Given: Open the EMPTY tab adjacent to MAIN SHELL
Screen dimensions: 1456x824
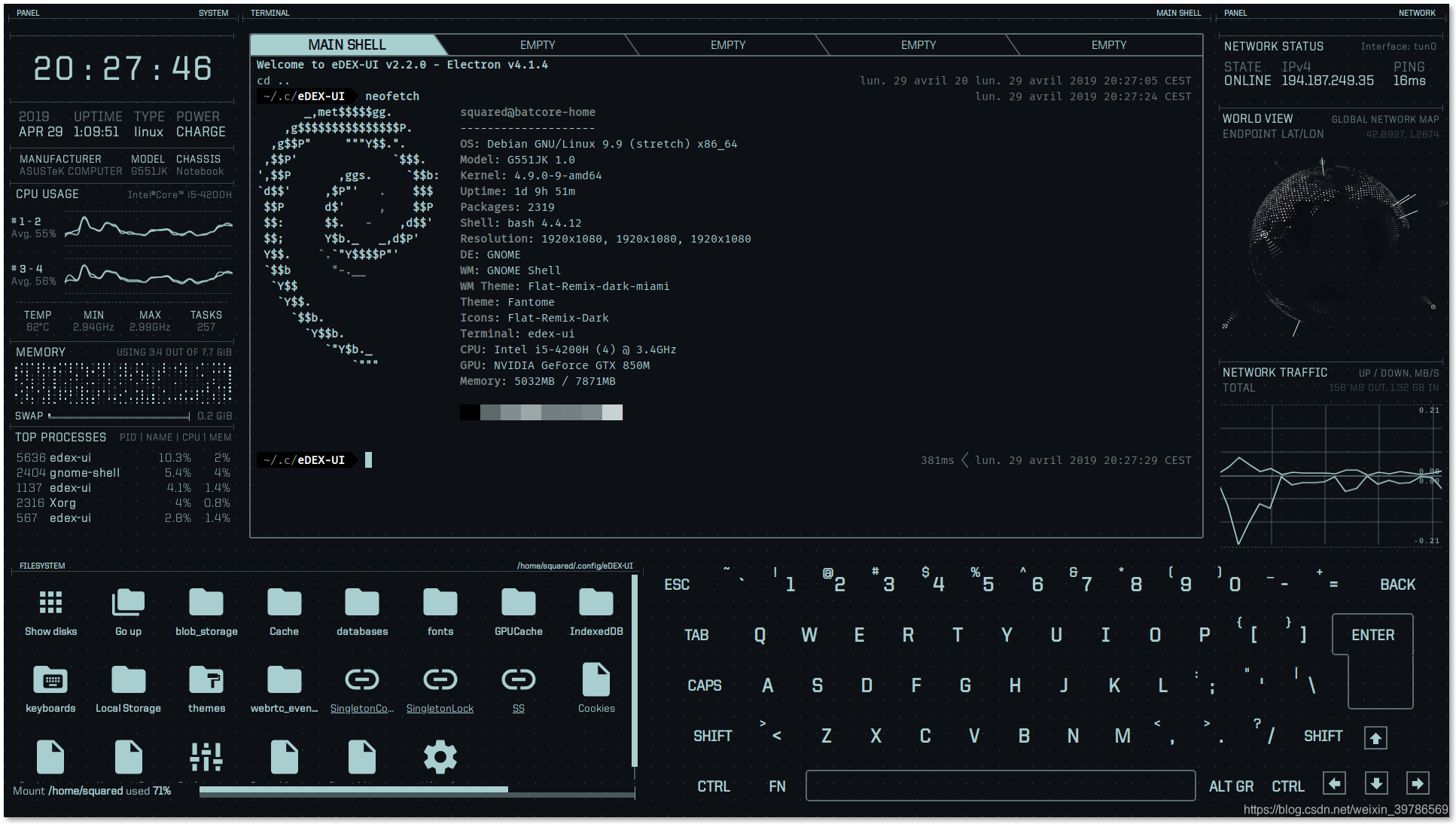Looking at the screenshot, I should 538,45.
